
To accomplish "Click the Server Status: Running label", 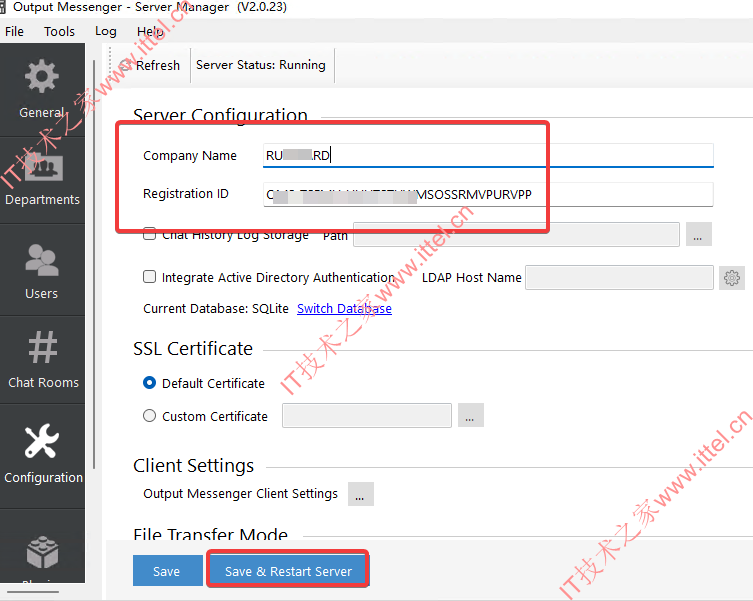I will pos(260,65).
